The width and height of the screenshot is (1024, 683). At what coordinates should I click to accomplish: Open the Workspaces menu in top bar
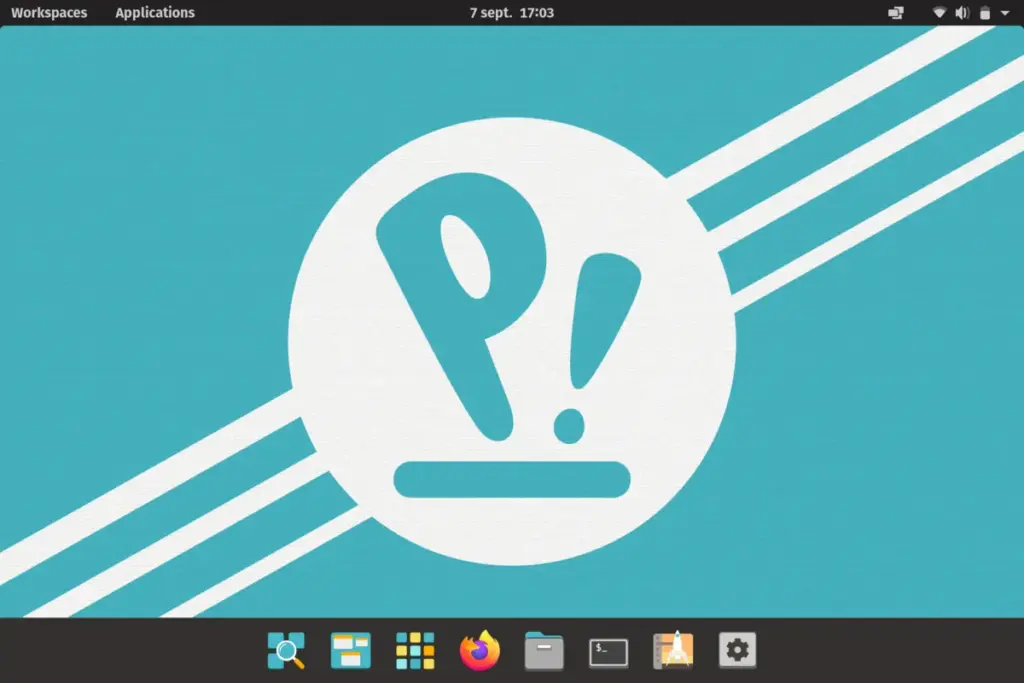pyautogui.click(x=49, y=13)
